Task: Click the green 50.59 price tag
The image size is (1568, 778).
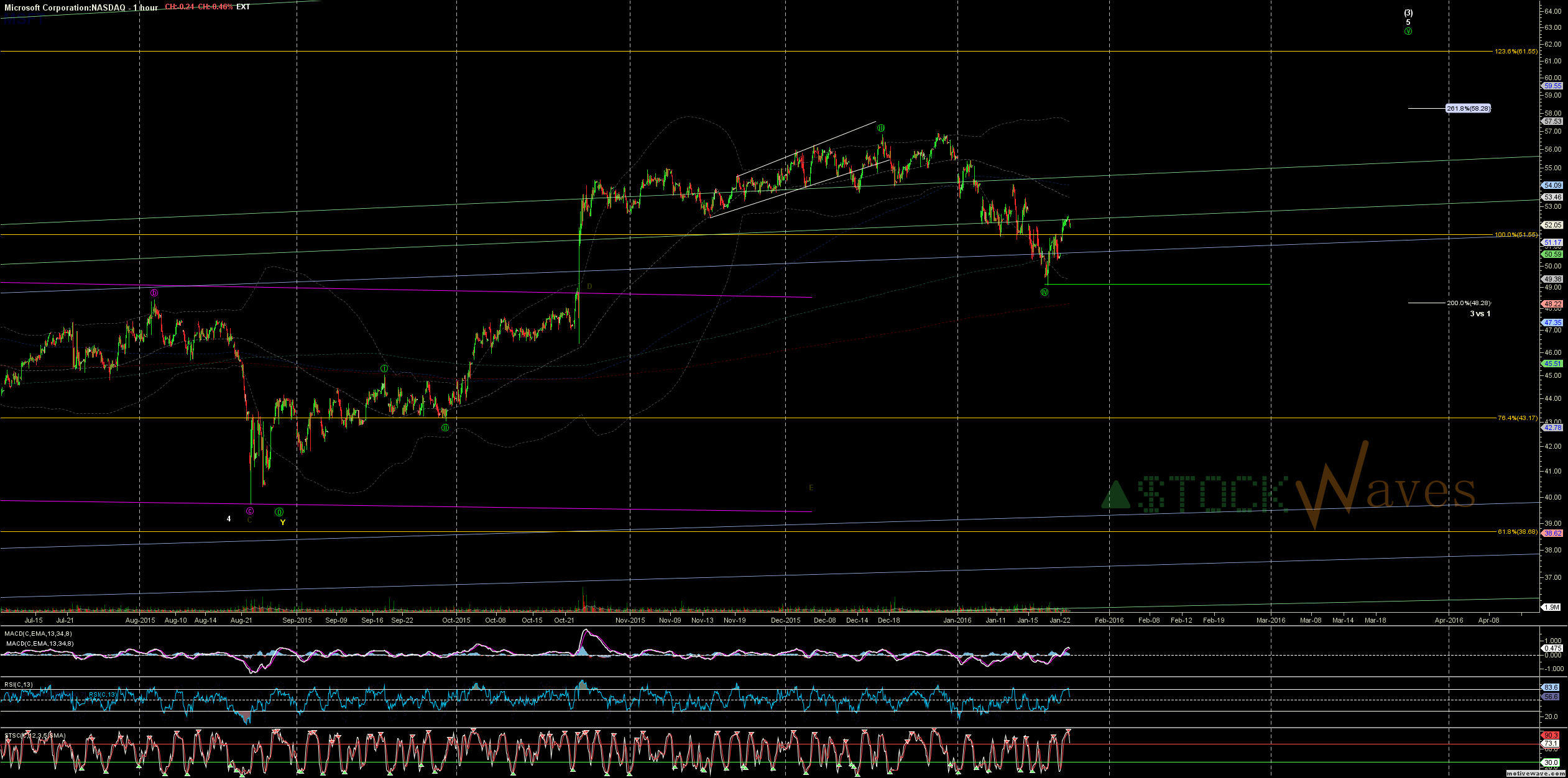Action: [1552, 254]
